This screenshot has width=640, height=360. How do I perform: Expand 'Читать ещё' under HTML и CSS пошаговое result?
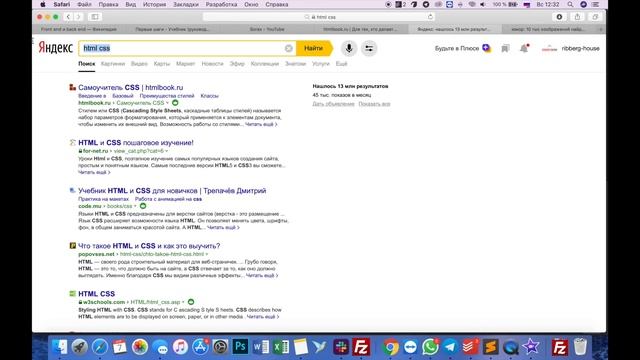click(x=94, y=172)
